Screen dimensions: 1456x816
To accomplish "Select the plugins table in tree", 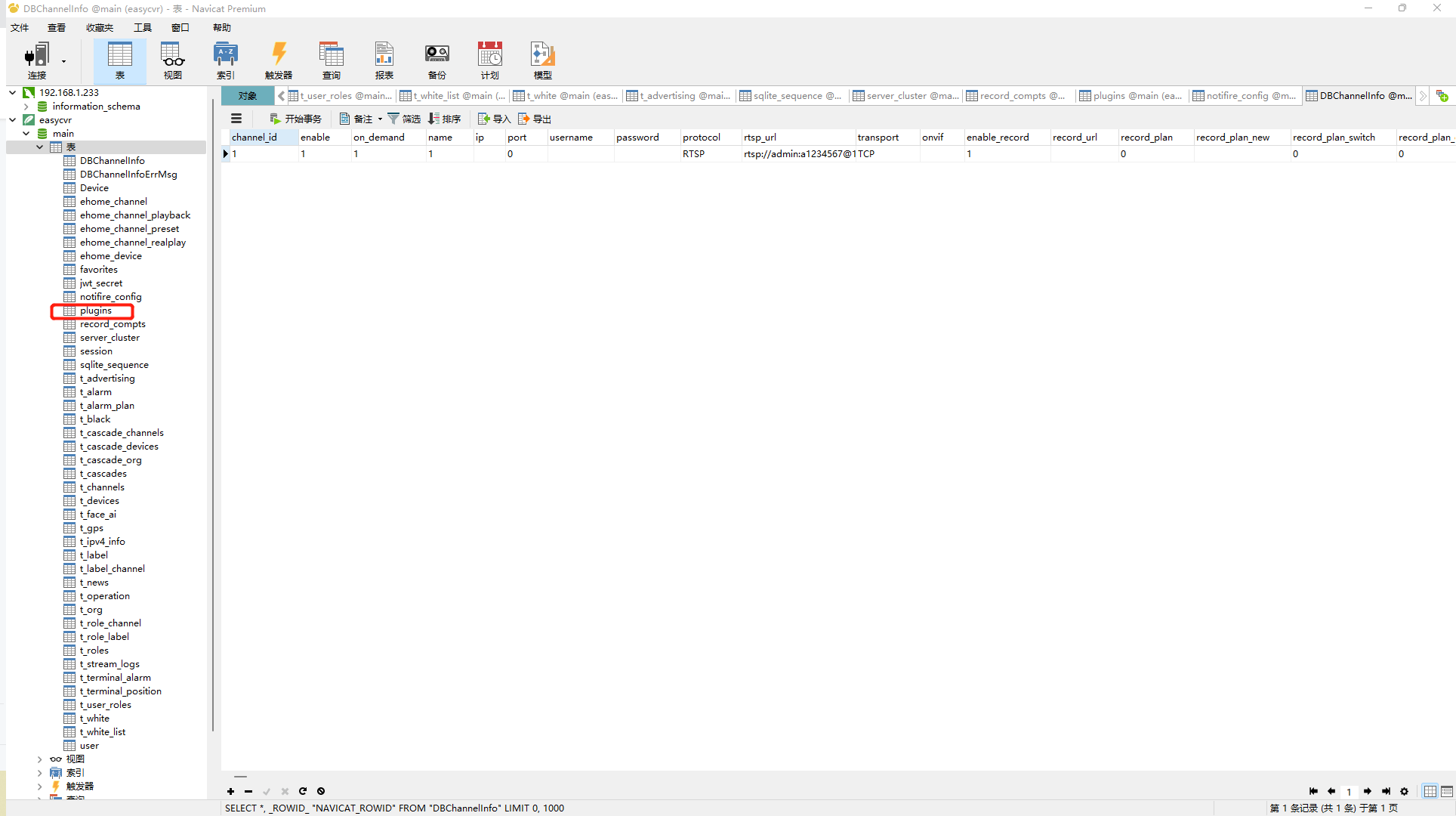I will click(95, 311).
